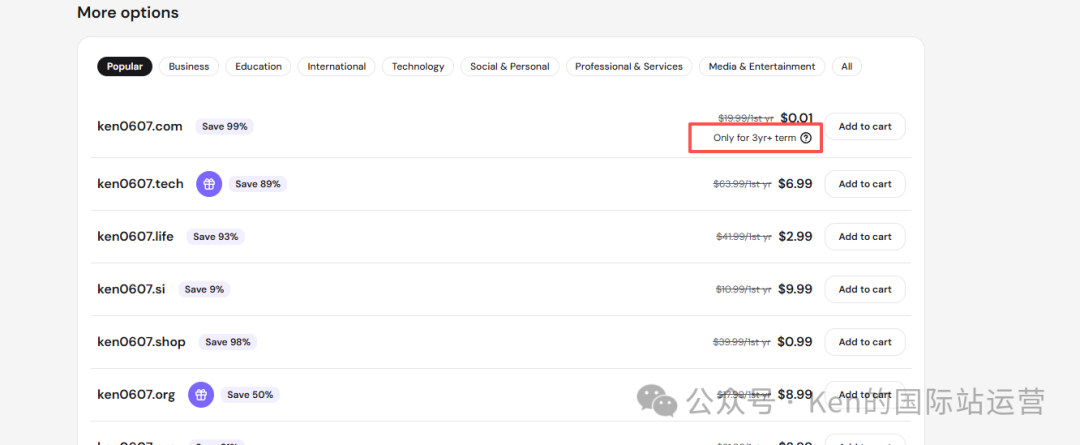Click the crossed-out $39.99/1st yr price
Screen dimensions: 1080x445
[742, 342]
